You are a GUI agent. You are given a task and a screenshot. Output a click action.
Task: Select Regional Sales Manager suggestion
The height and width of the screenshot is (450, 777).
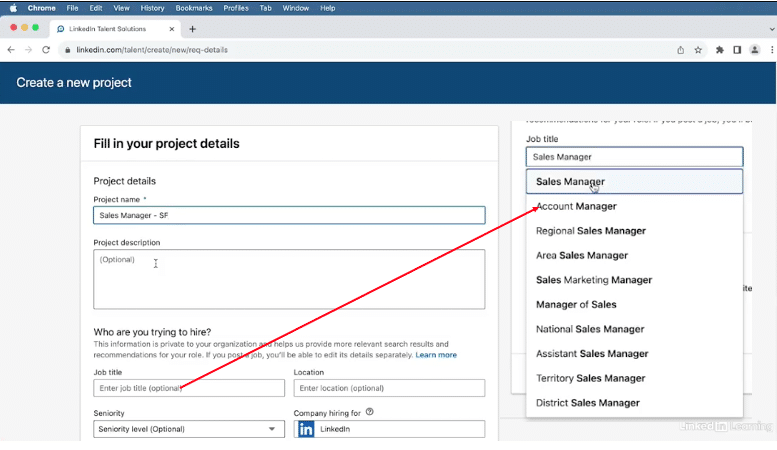coord(634,231)
